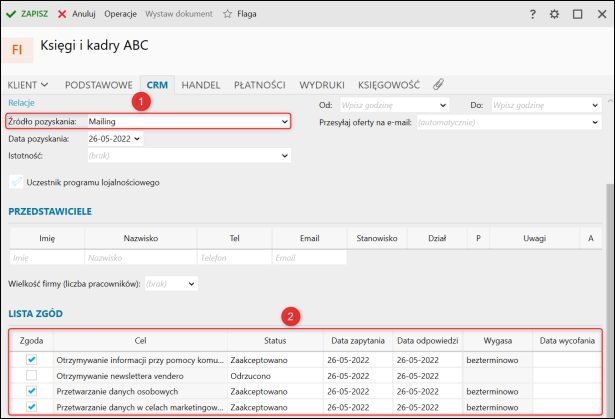Open help via the question mark icon

point(532,14)
